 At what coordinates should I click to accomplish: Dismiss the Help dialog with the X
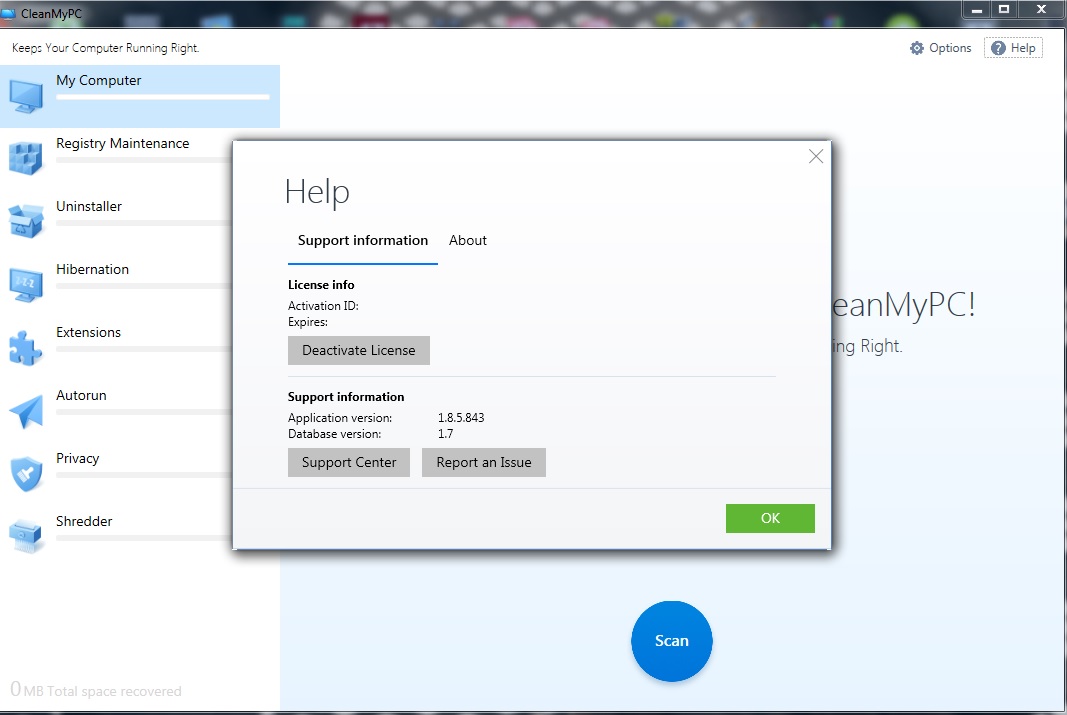point(816,156)
